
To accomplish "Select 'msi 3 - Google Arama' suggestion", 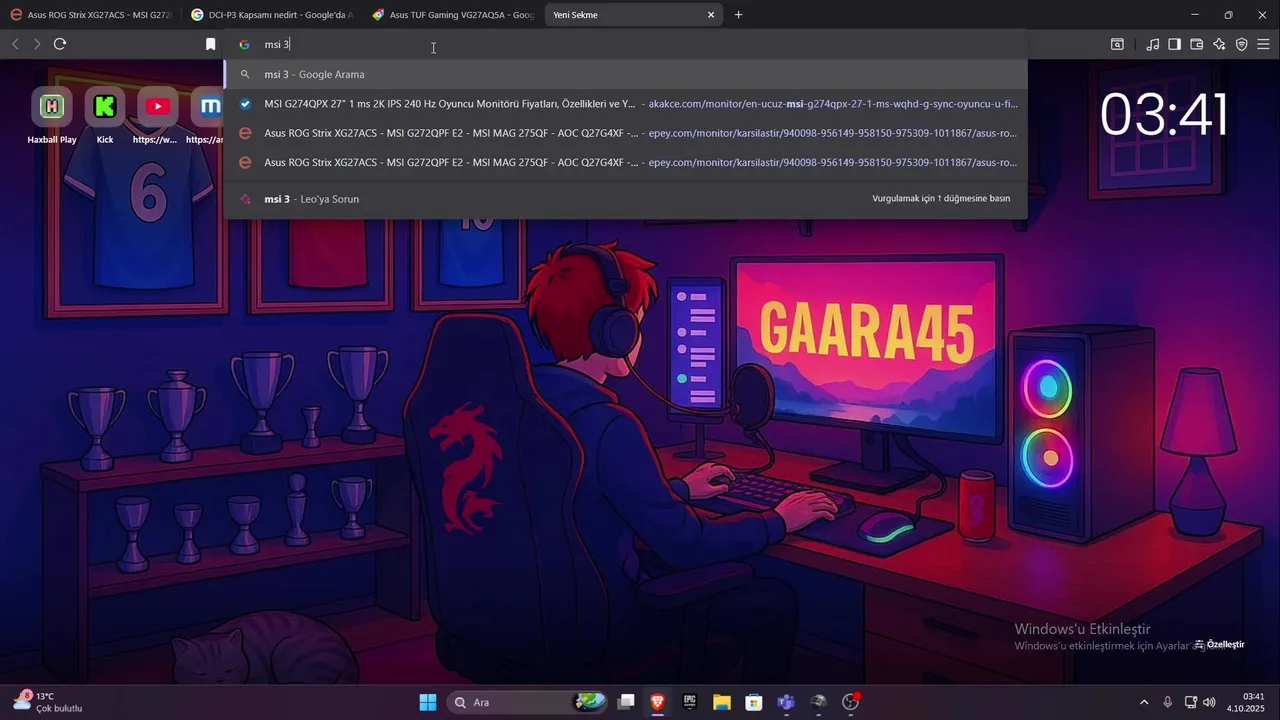I will (626, 74).
